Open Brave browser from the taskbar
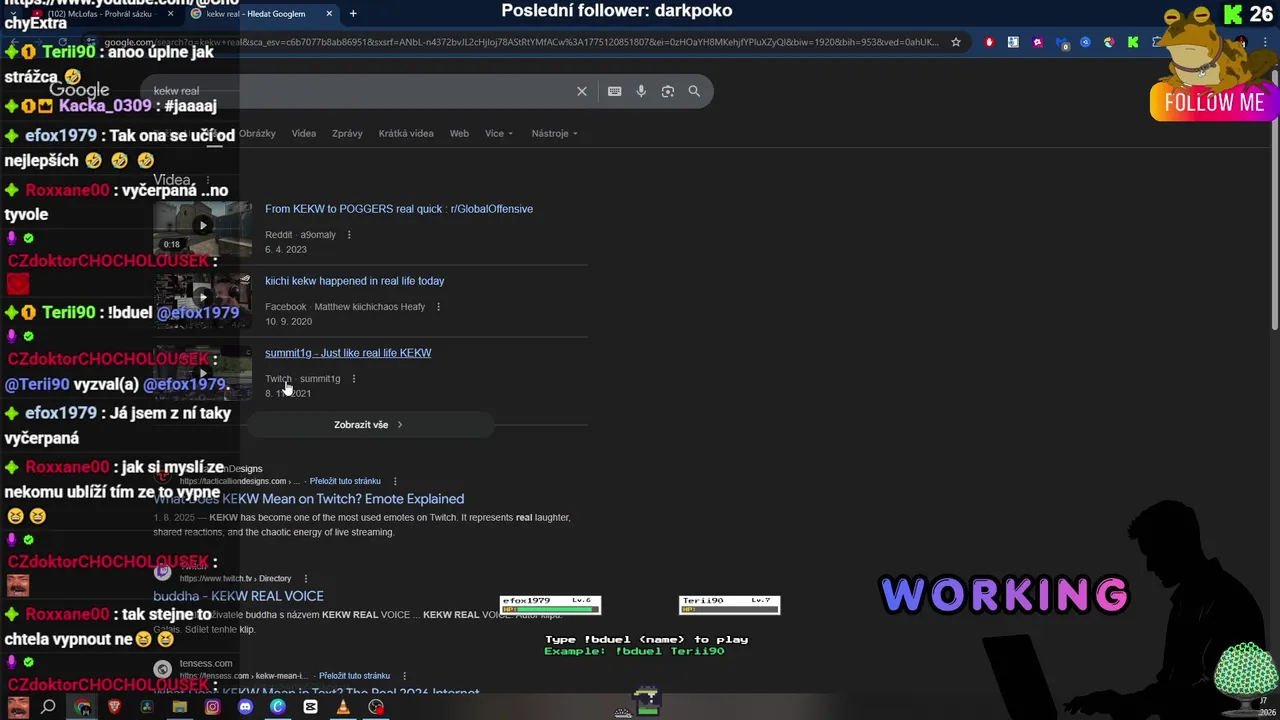 pos(114,707)
